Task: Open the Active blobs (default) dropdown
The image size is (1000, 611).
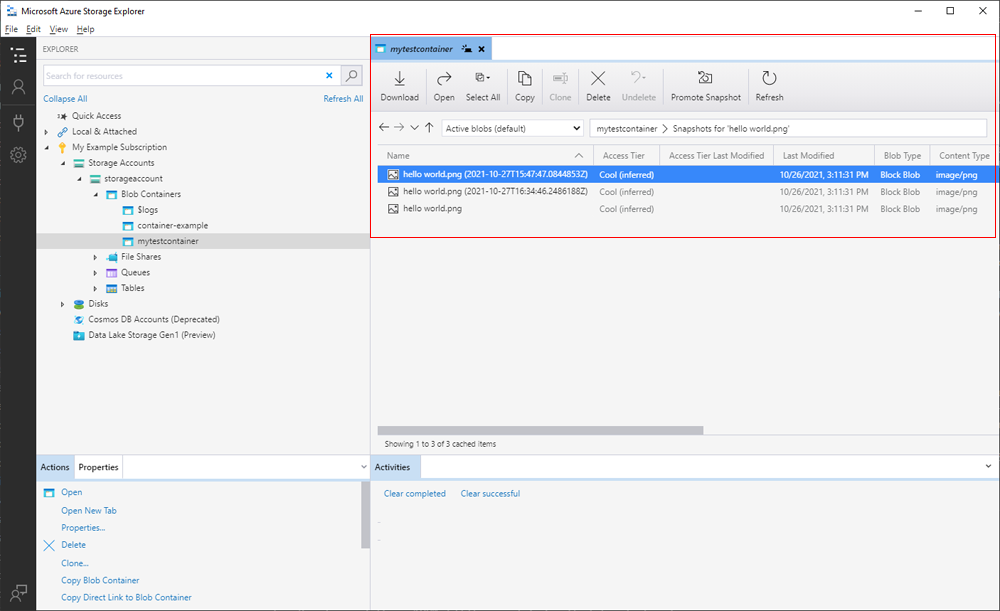Action: click(x=513, y=128)
